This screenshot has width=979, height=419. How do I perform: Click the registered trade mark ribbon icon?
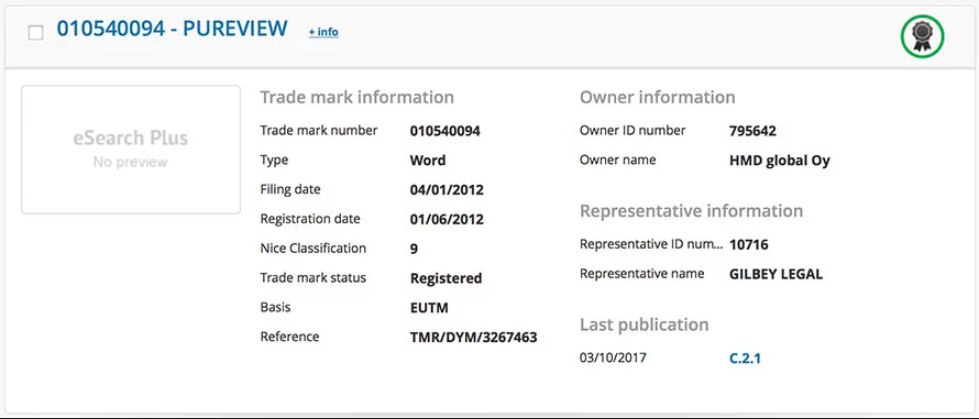point(922,37)
